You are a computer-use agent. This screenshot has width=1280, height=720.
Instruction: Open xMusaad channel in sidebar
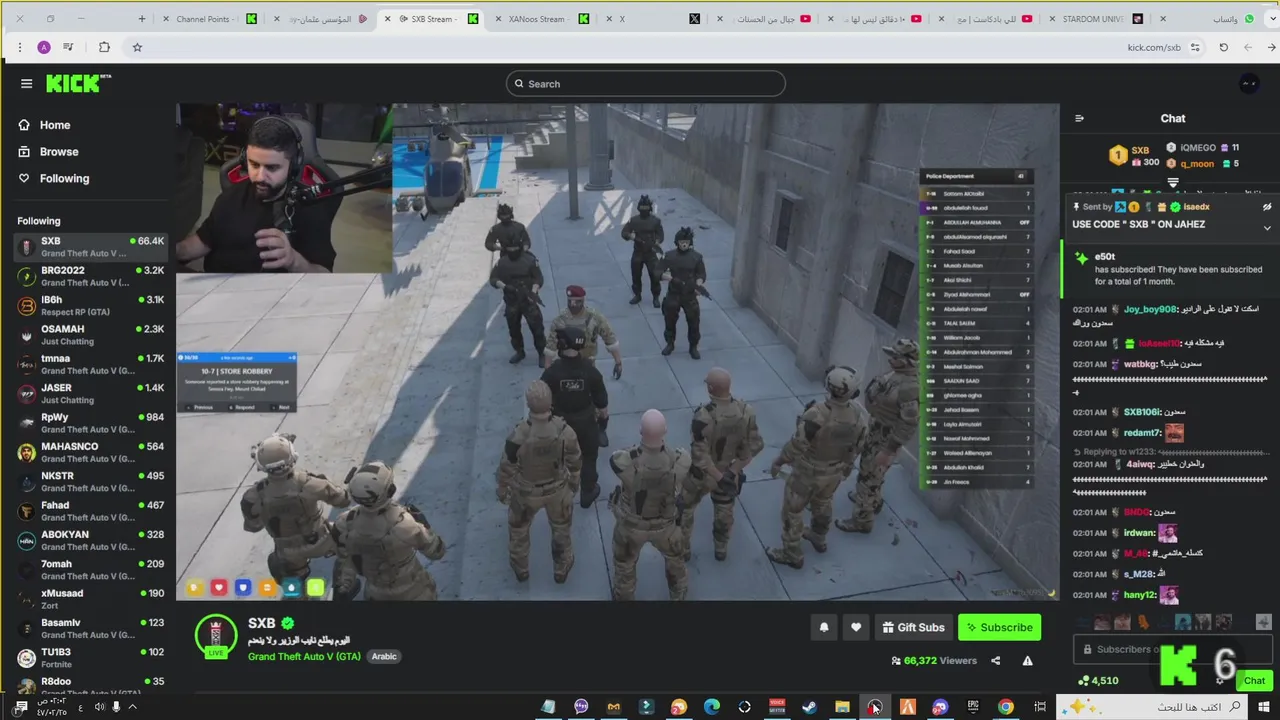tap(90, 599)
